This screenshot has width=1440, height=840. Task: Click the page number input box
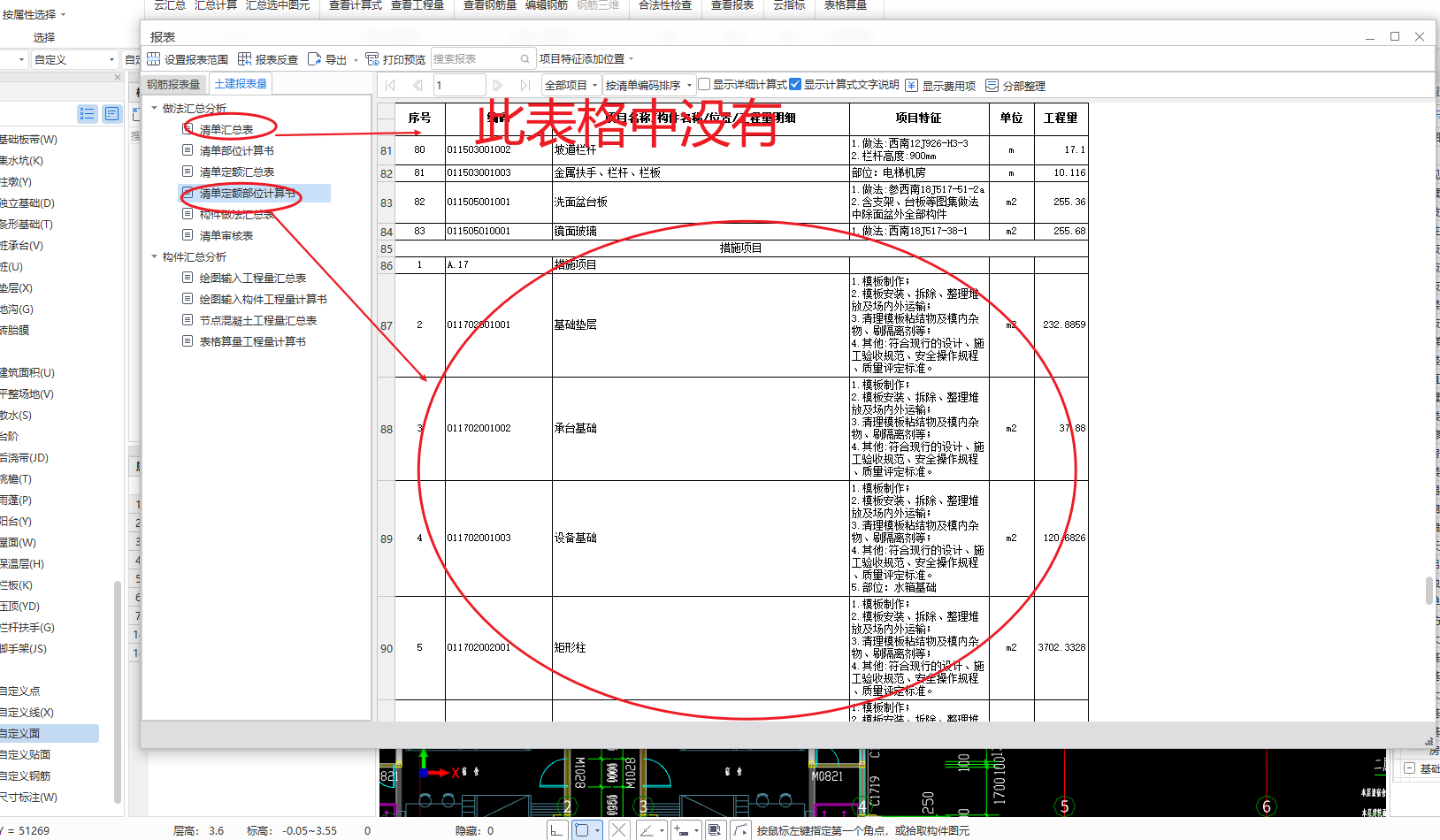pyautogui.click(x=459, y=85)
